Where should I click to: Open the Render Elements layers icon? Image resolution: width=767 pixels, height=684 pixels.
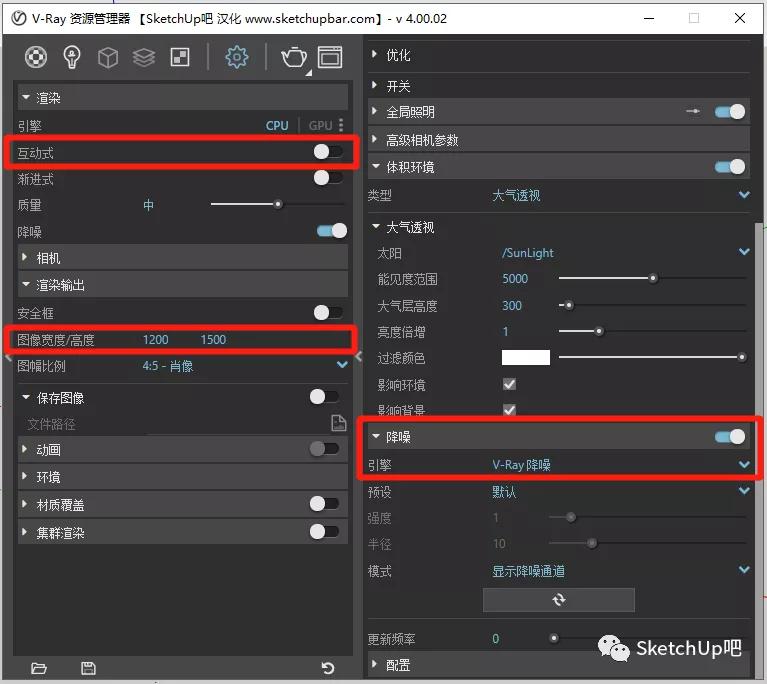144,57
